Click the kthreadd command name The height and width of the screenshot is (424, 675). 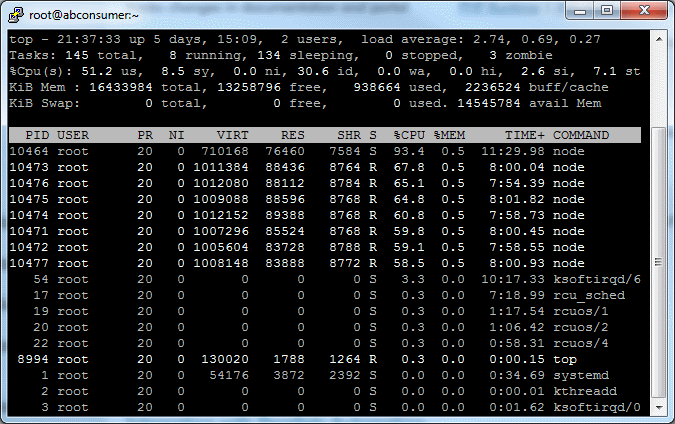[585, 391]
